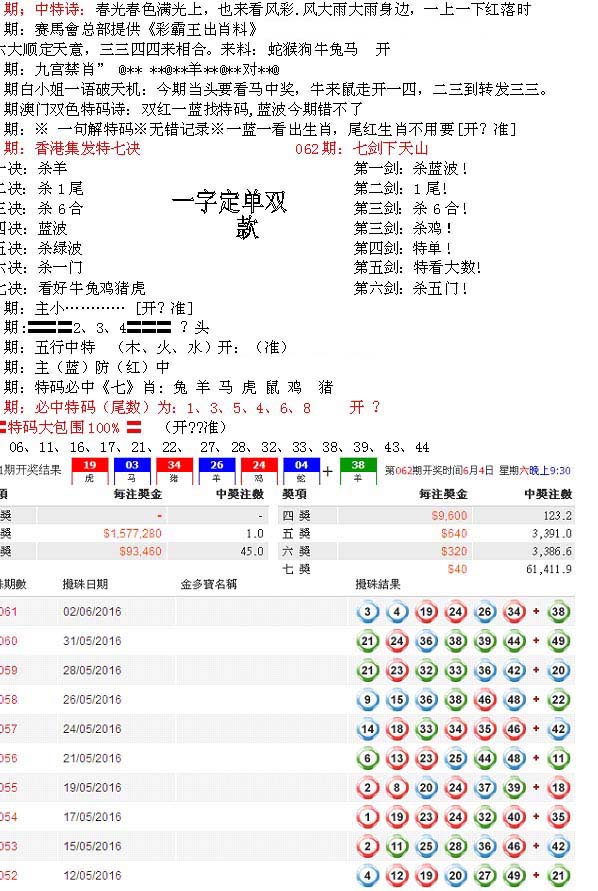Viewport: 598px width, 891px height.
Task: Click the $1,577,280 prize amount
Action: [132, 534]
